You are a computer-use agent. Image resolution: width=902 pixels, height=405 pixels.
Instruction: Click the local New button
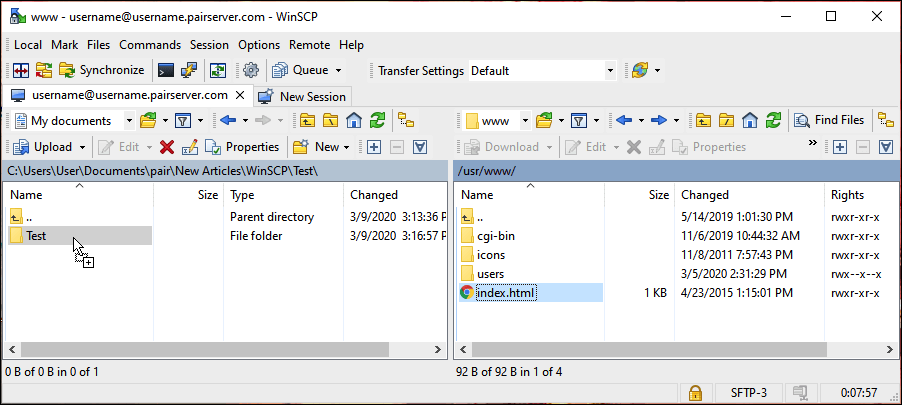pyautogui.click(x=317, y=147)
